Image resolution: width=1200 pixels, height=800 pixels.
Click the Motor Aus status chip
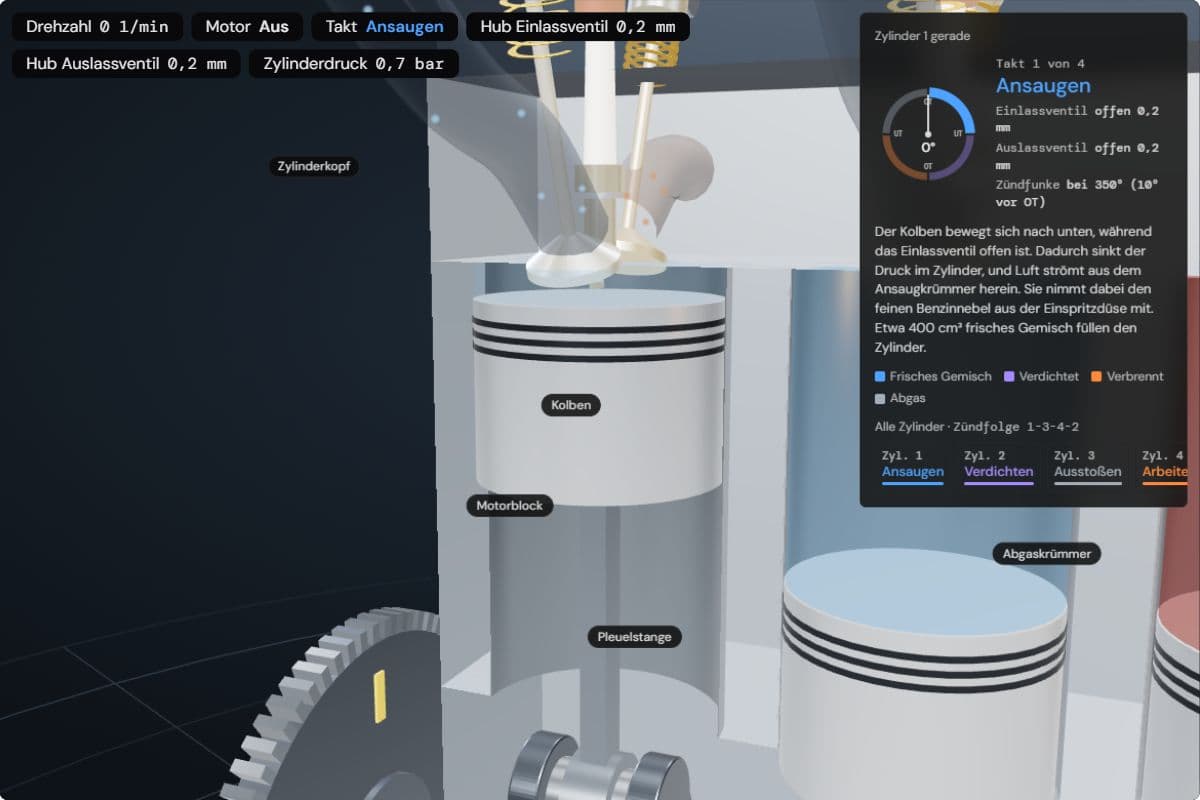[x=247, y=27]
